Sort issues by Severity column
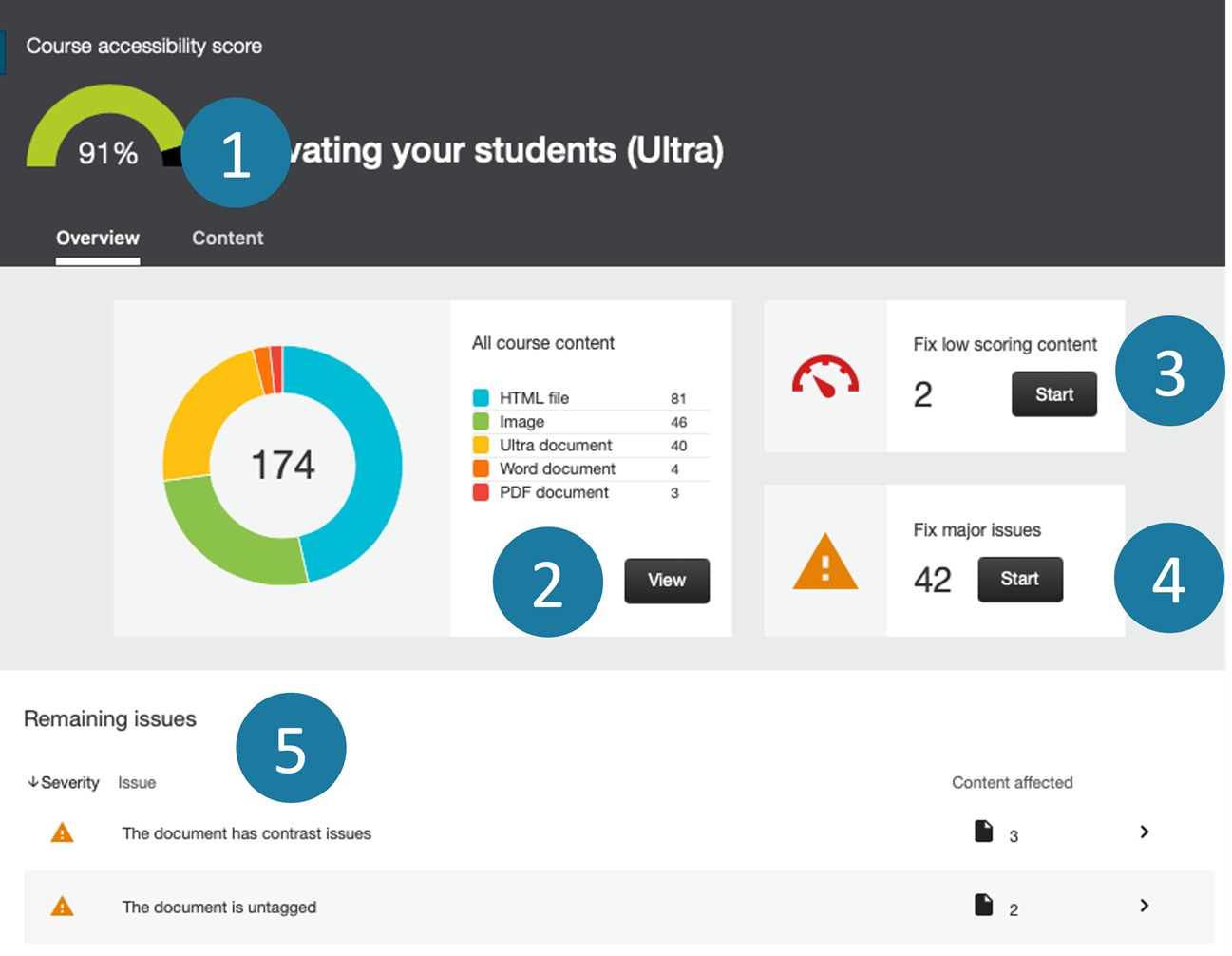1232x956 pixels. (x=64, y=783)
